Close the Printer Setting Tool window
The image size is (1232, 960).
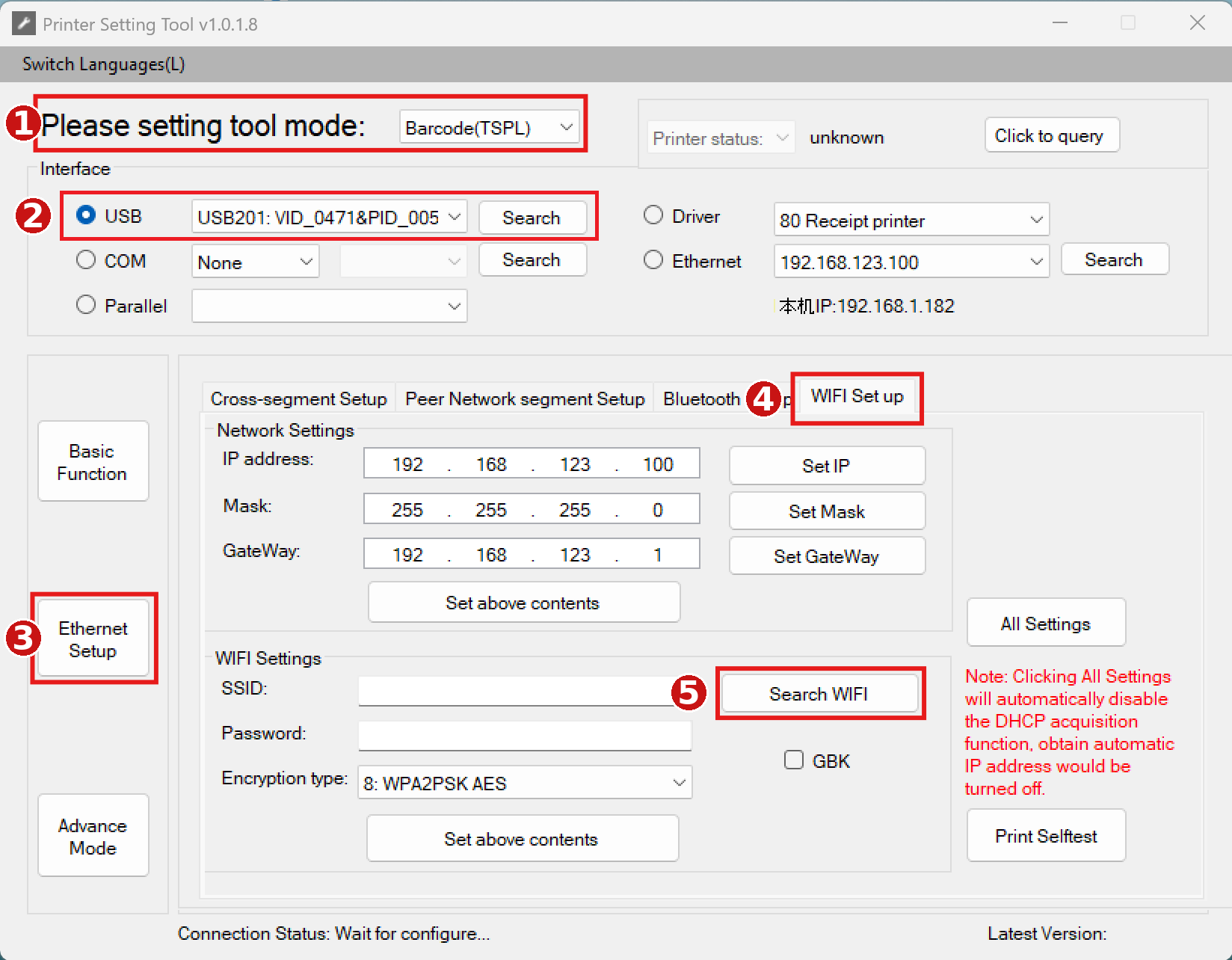coord(1197,23)
